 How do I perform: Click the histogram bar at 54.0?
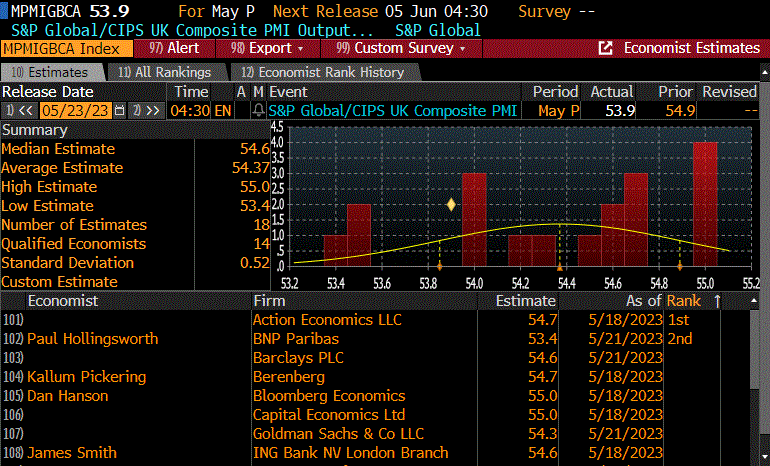474,219
